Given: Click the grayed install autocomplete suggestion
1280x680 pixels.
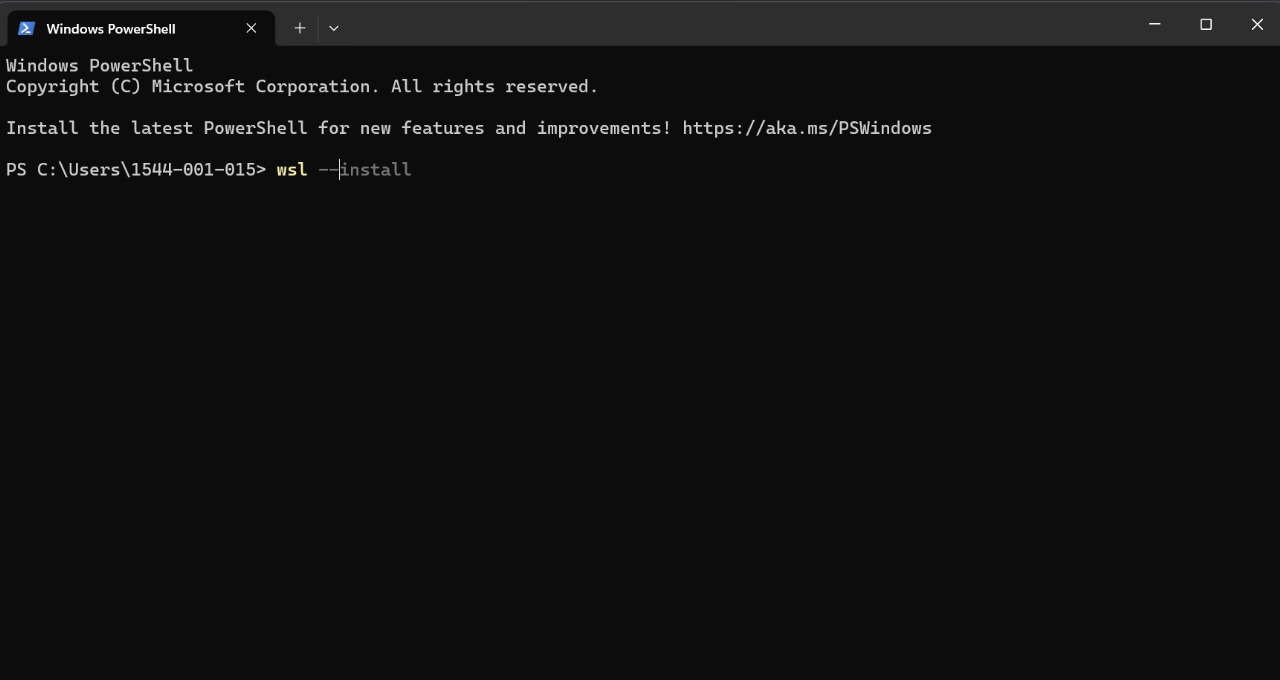Looking at the screenshot, I should (x=375, y=169).
